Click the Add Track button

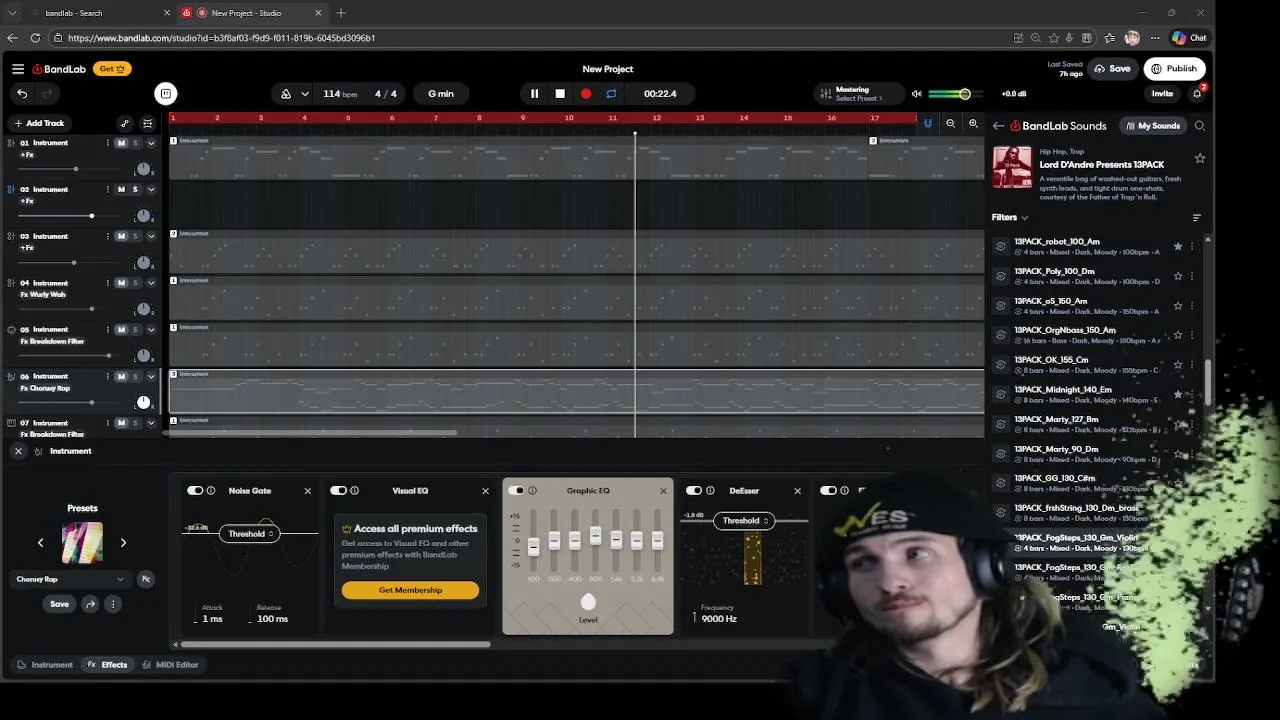(38, 124)
